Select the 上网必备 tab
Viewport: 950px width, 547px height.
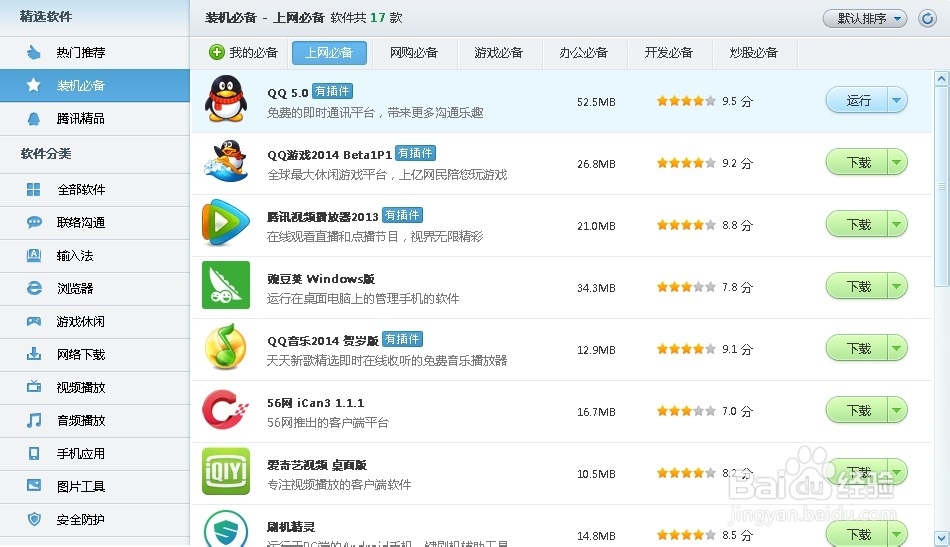coord(329,53)
